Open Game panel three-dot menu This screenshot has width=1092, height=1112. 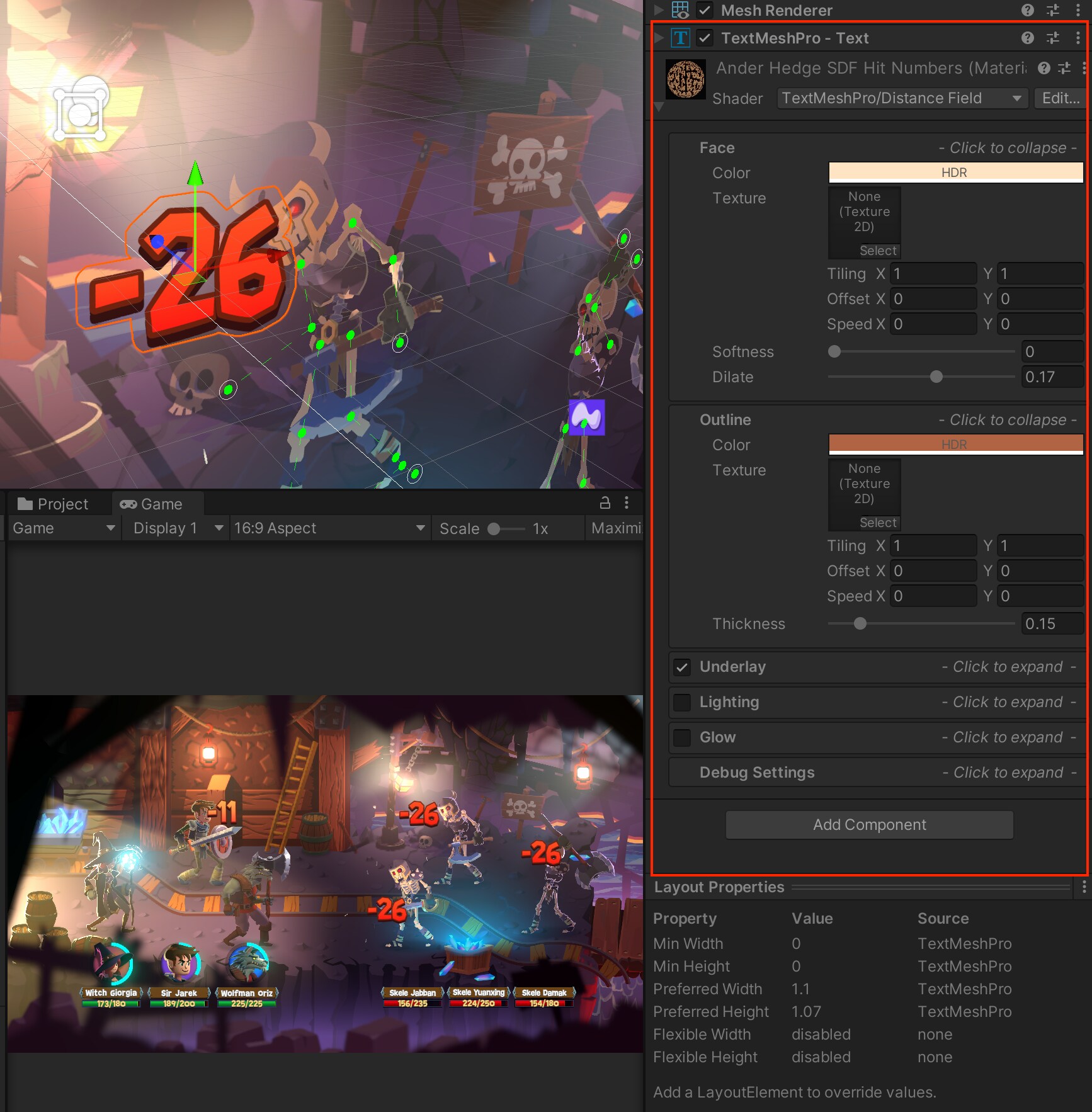[x=626, y=502]
